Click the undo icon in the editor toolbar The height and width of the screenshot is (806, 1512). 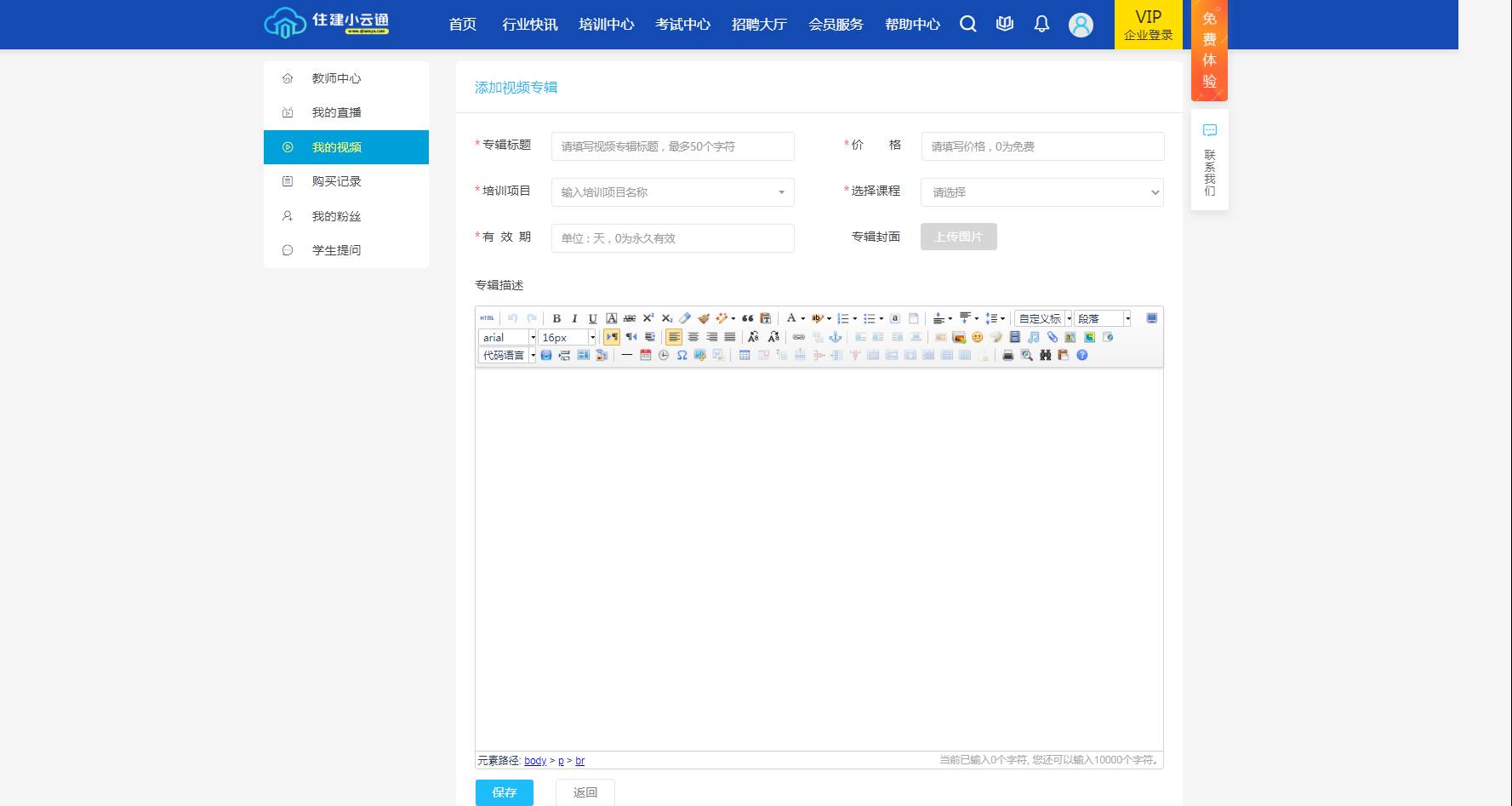click(512, 318)
